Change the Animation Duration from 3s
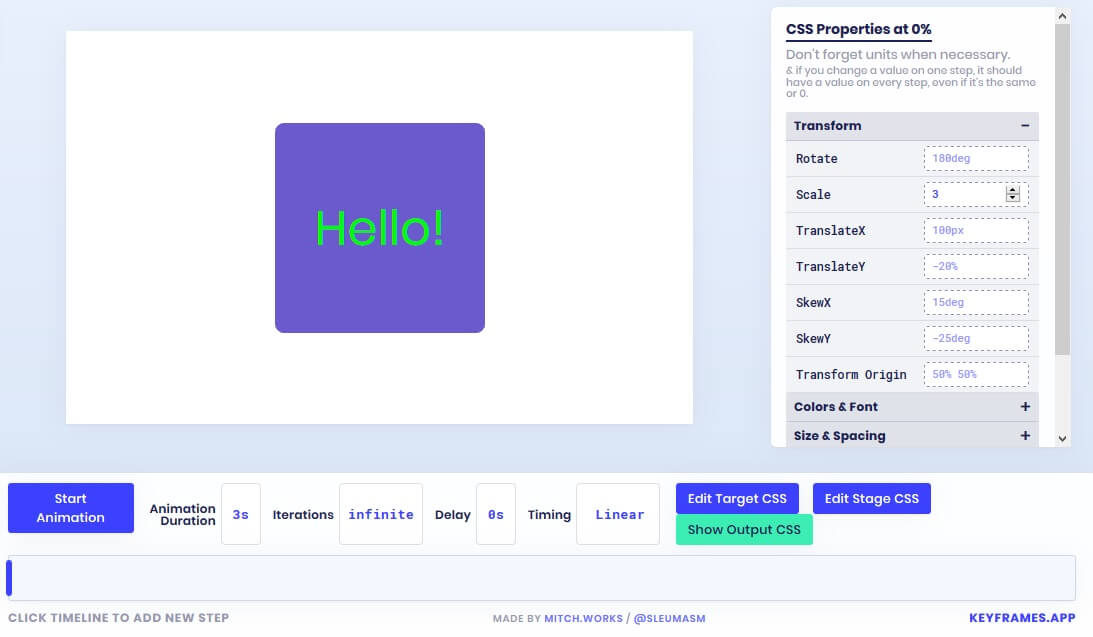 240,514
